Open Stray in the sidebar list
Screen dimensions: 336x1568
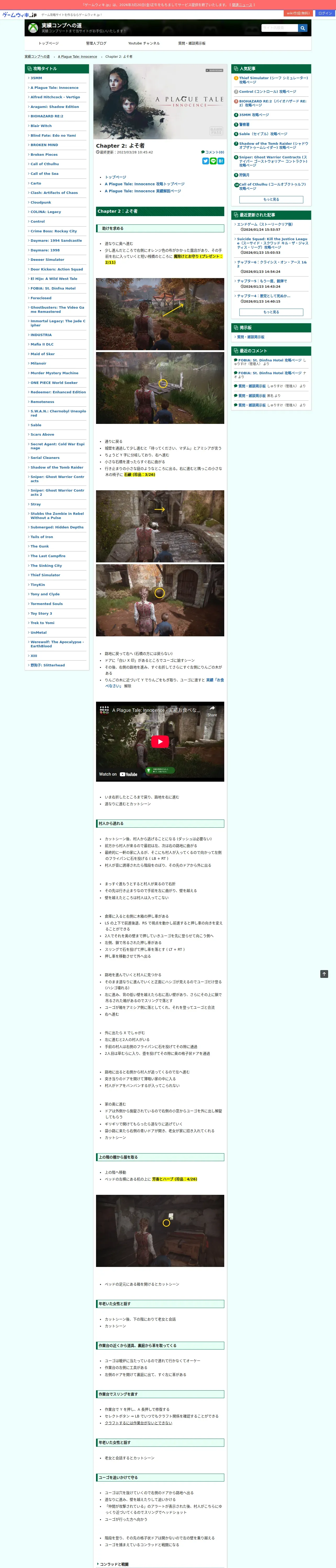tap(35, 504)
